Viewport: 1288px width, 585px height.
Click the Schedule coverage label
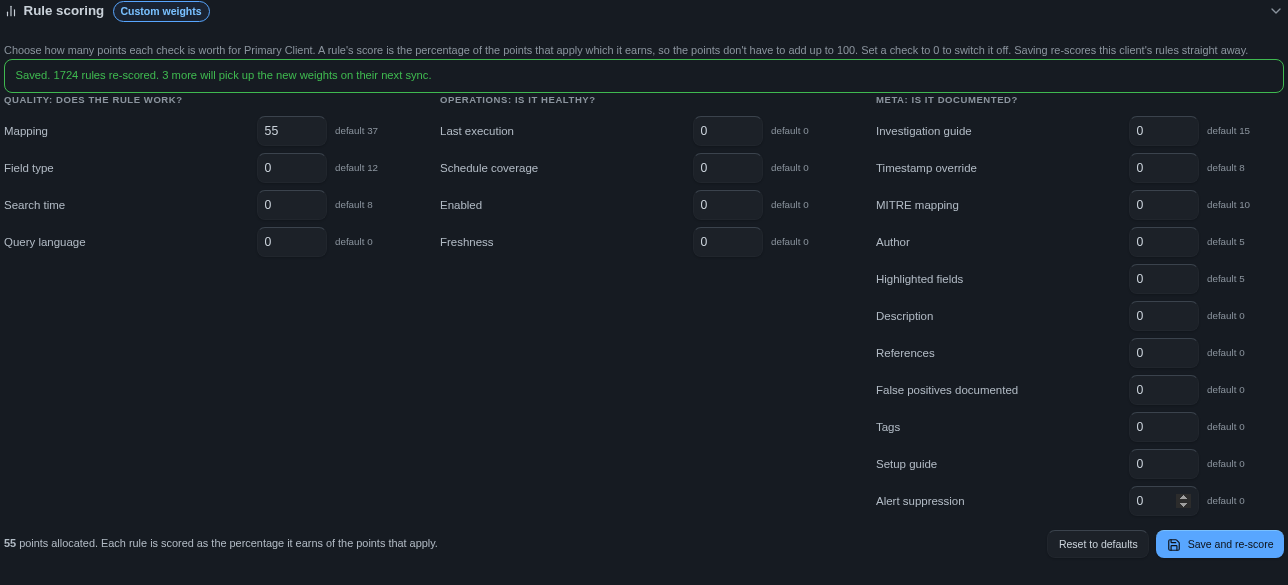click(489, 168)
